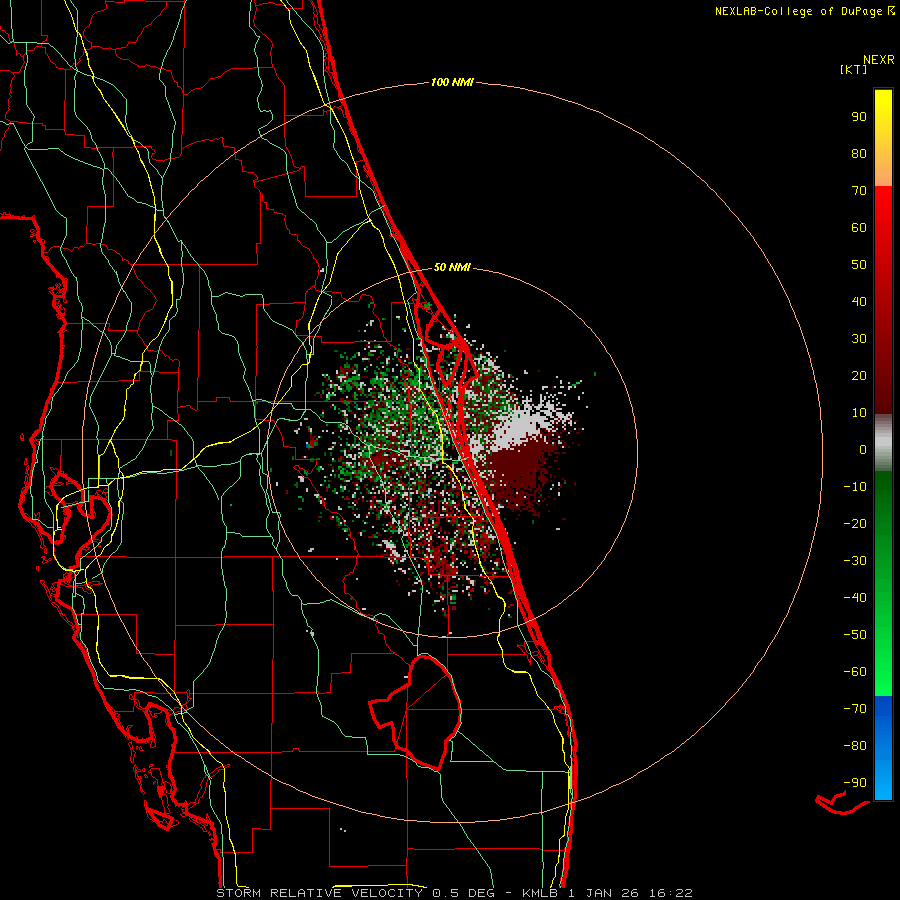Image resolution: width=900 pixels, height=900 pixels.
Task: Click the -20 knots scale value
Action: click(855, 523)
